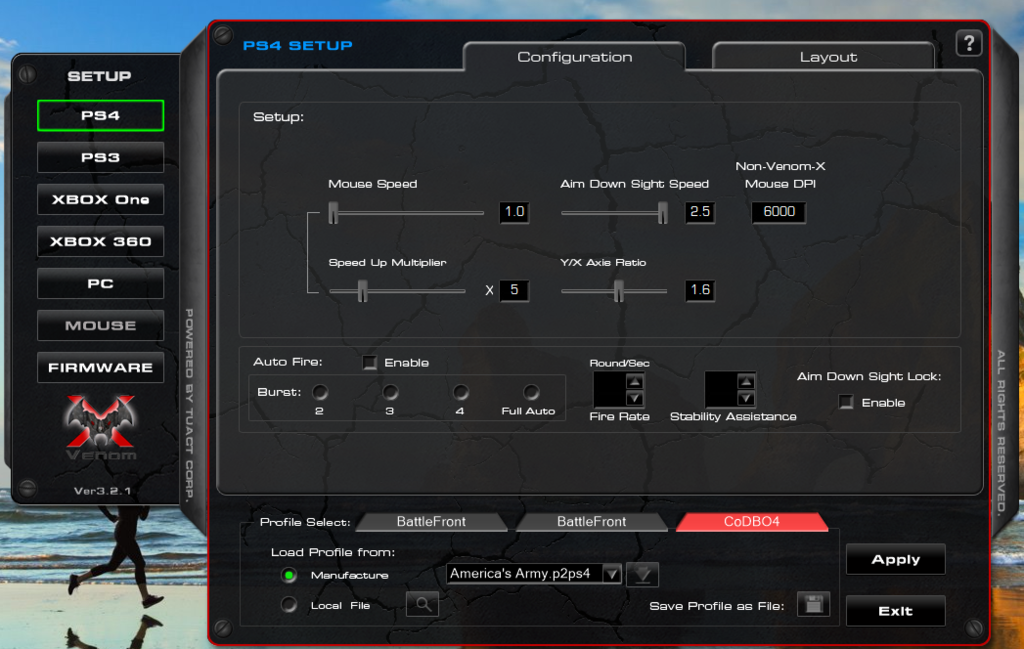Select PC in the Setup sidebar
Viewport: 1024px width, 649px height.
tap(101, 283)
